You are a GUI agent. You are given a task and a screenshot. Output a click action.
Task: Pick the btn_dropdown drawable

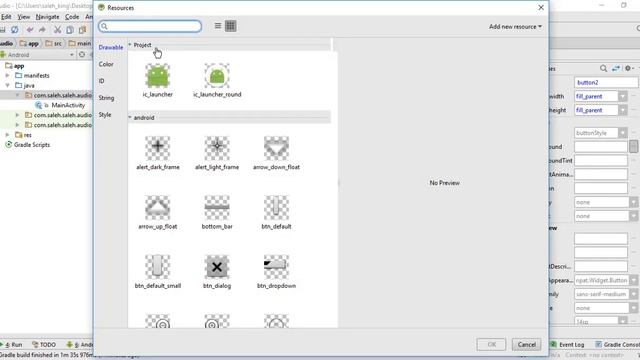point(276,272)
